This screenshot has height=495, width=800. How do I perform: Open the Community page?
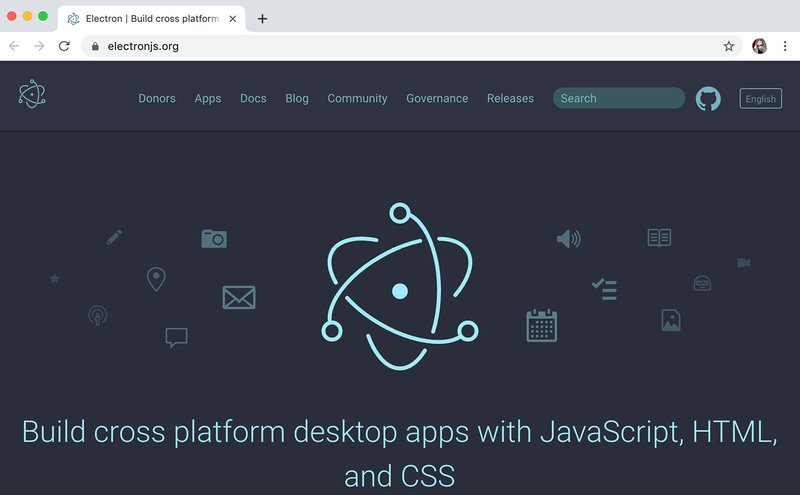tap(357, 98)
